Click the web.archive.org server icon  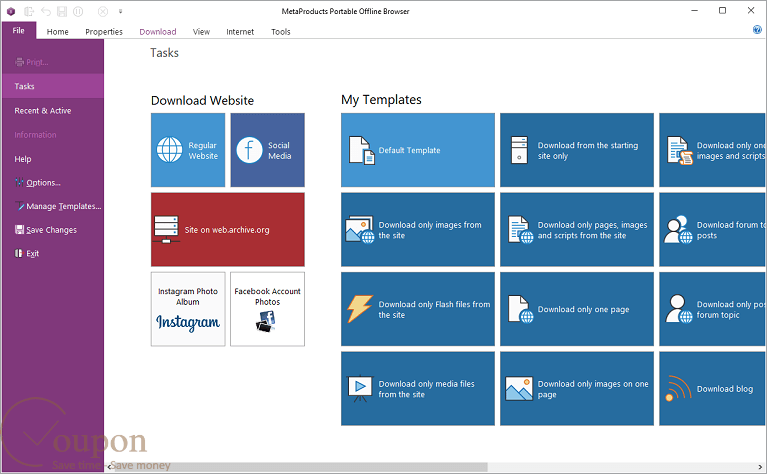(x=166, y=229)
